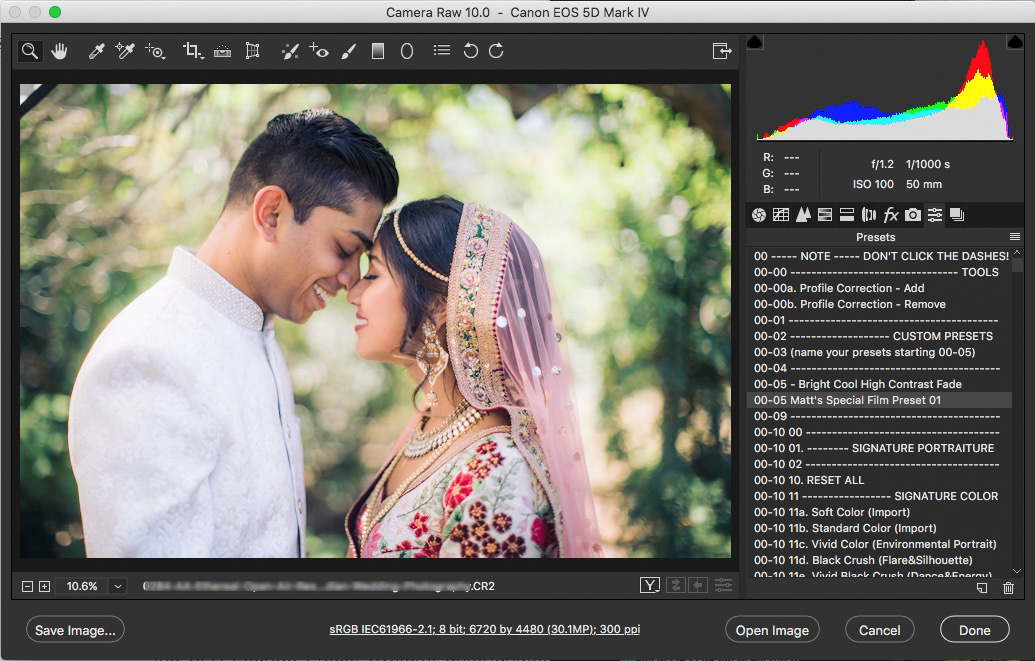Open the zoom level dropdown
Viewport: 1035px width, 661px height.
point(118,586)
